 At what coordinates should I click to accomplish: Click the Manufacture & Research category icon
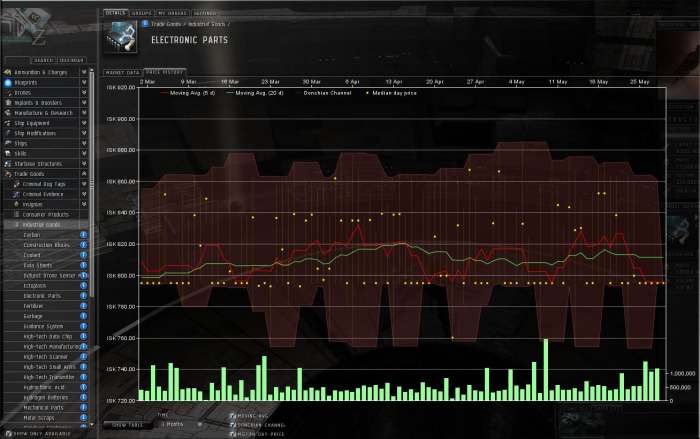[x=8, y=113]
